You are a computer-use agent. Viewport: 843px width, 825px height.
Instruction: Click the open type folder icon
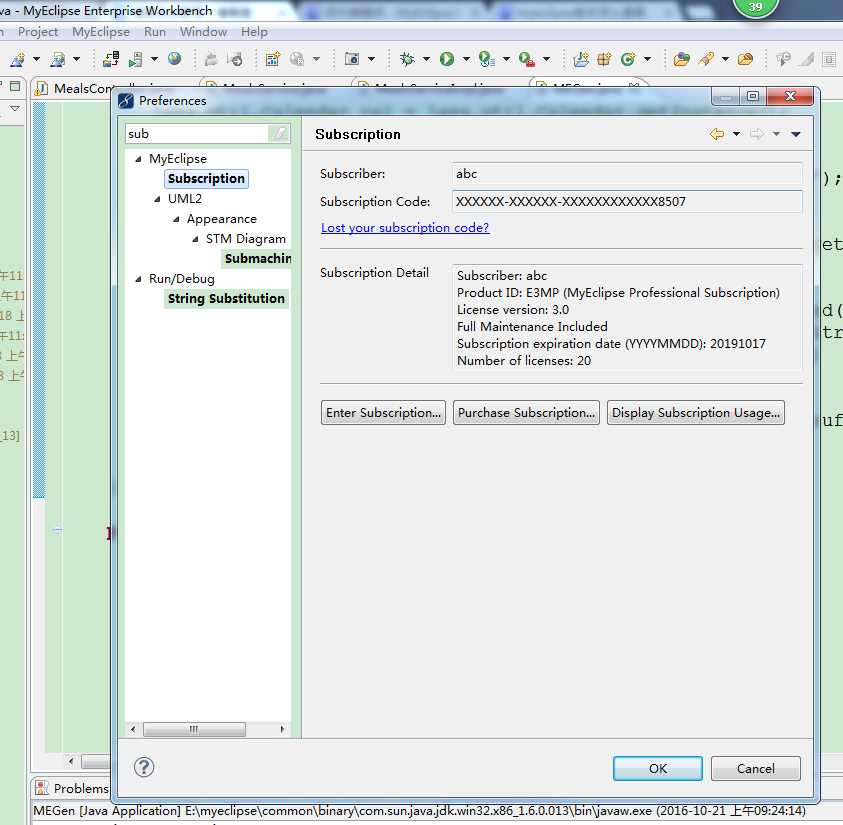click(x=681, y=59)
